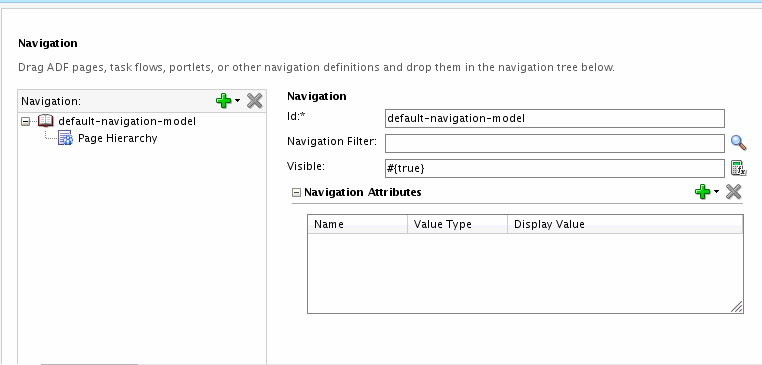Collapse the default-navigation-model tree node
Screen dimensions: 762x365
[26, 122]
